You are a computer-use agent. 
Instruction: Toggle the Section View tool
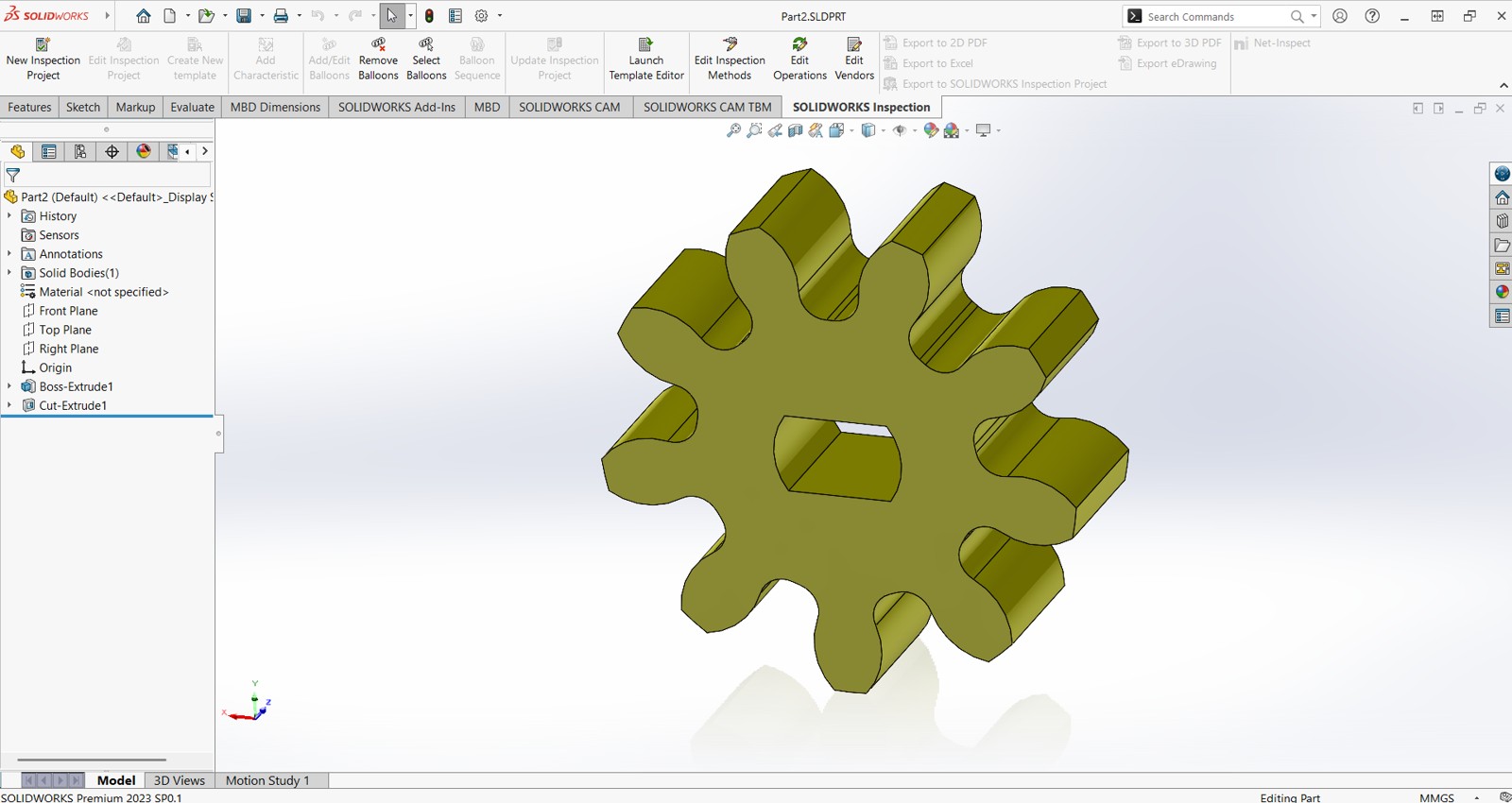pyautogui.click(x=796, y=130)
